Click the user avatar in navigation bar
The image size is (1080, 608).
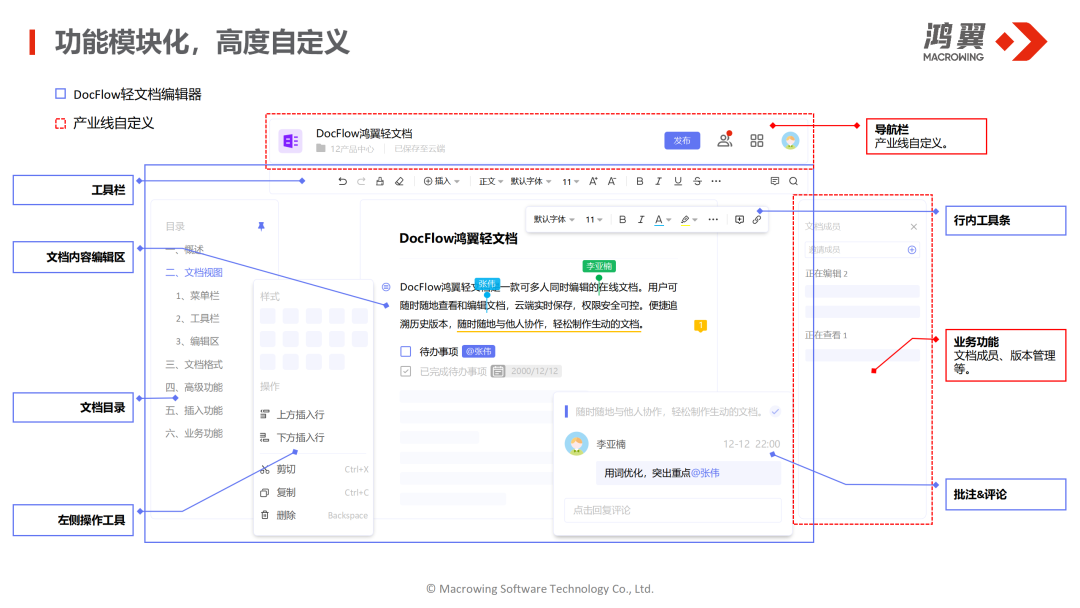(x=790, y=140)
